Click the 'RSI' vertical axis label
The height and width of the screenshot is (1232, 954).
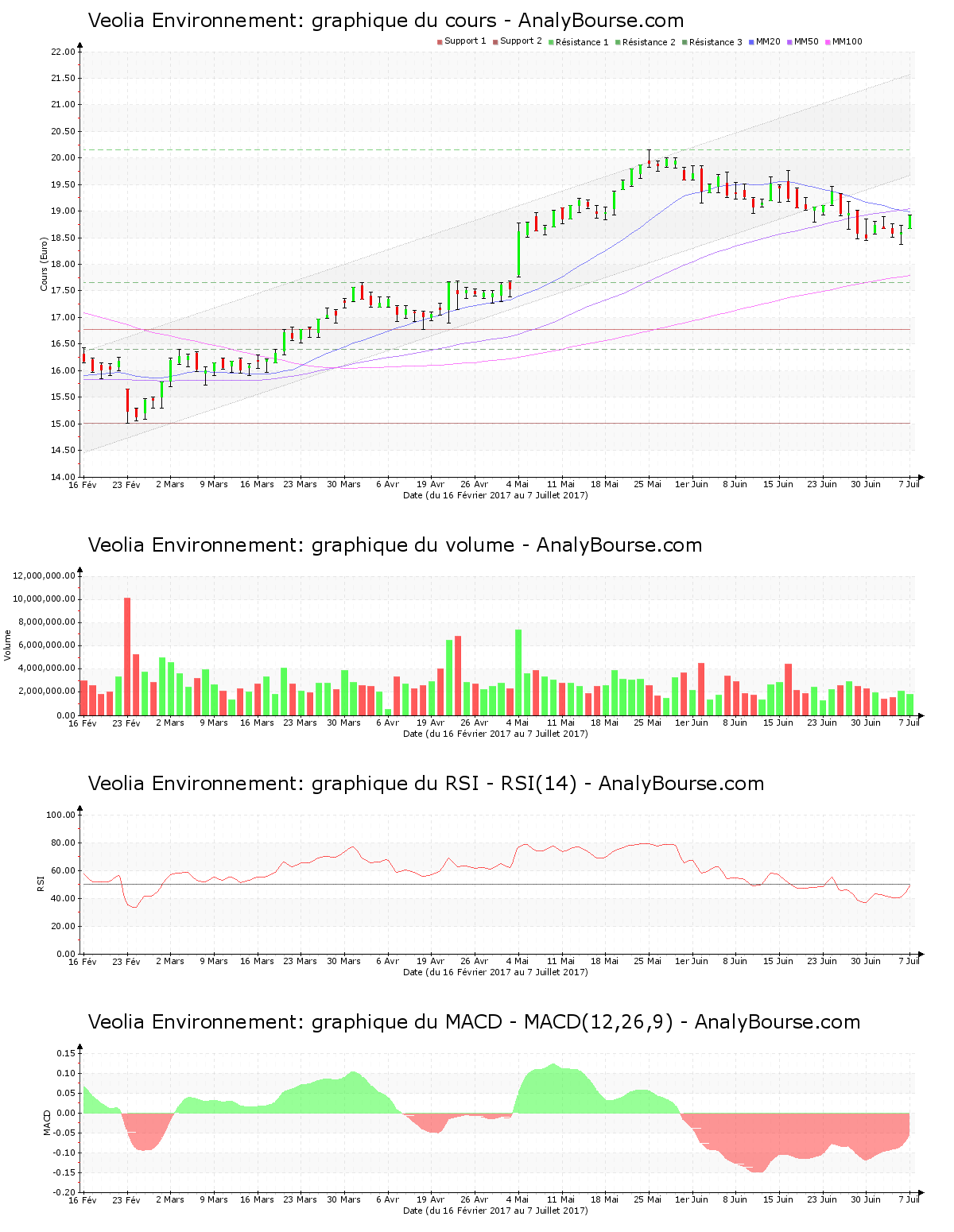tap(40, 883)
